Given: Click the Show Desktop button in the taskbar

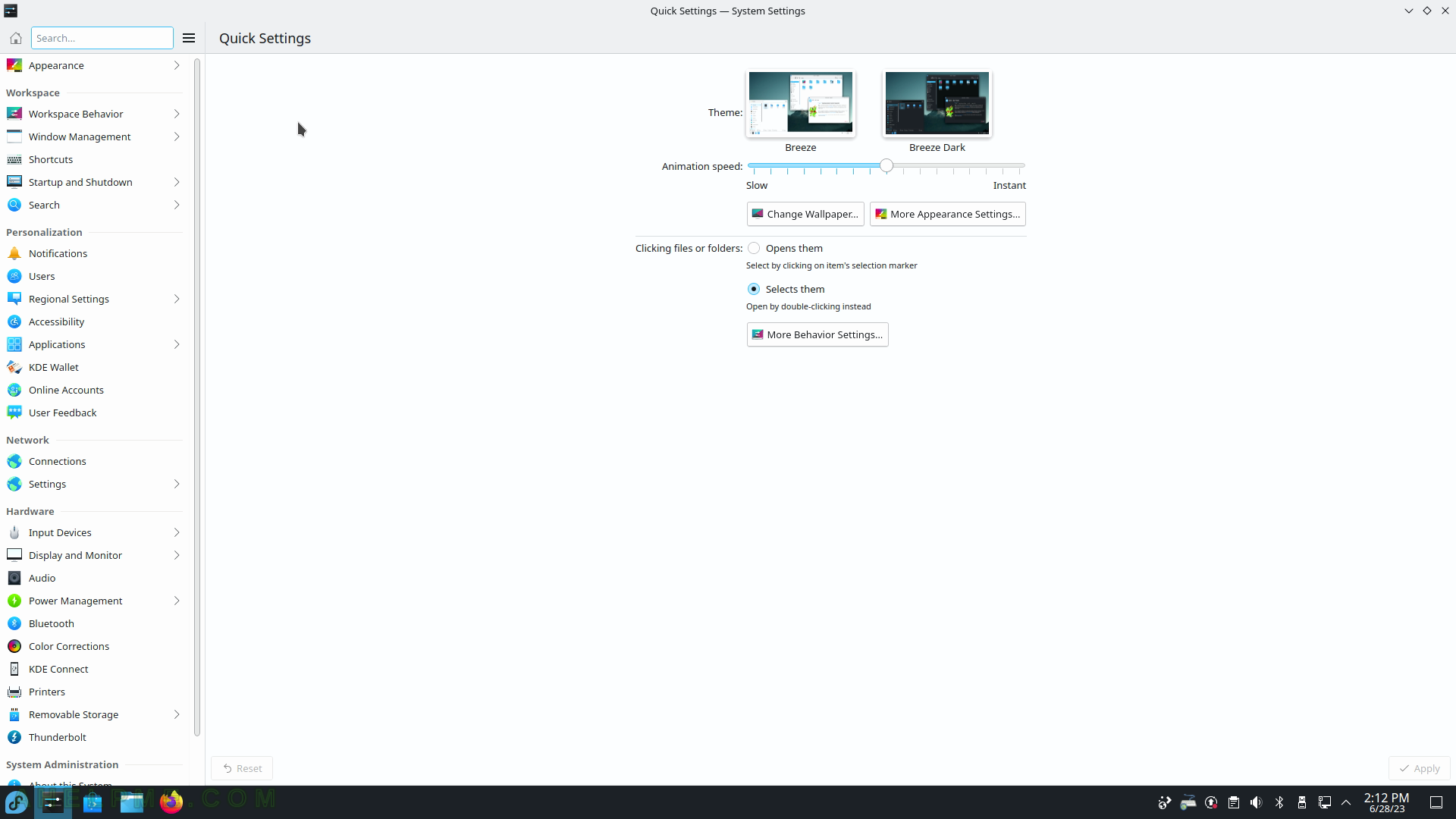Looking at the screenshot, I should [x=1436, y=802].
